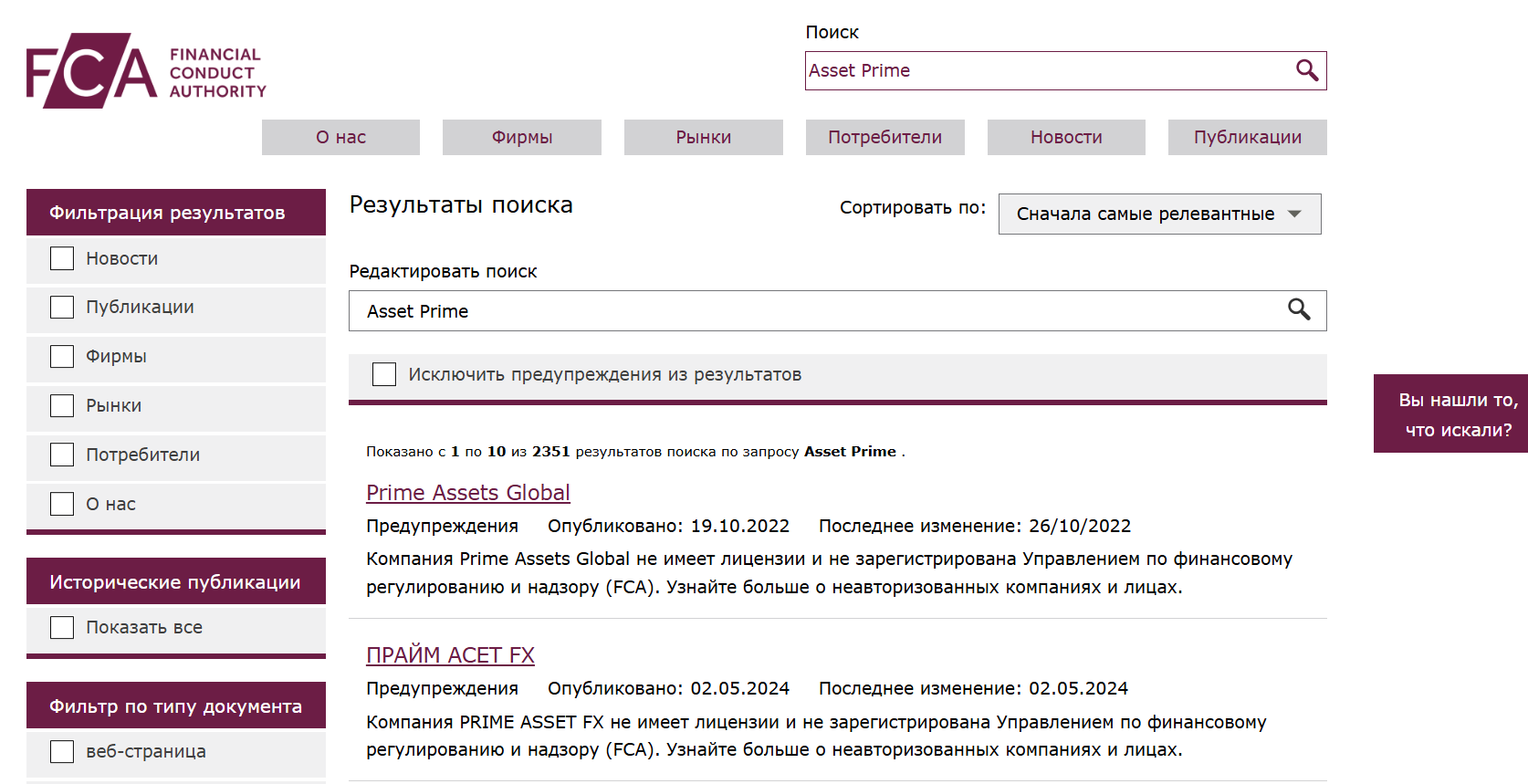Tick the Фирмы filter checkbox
1528x784 pixels.
62,356
